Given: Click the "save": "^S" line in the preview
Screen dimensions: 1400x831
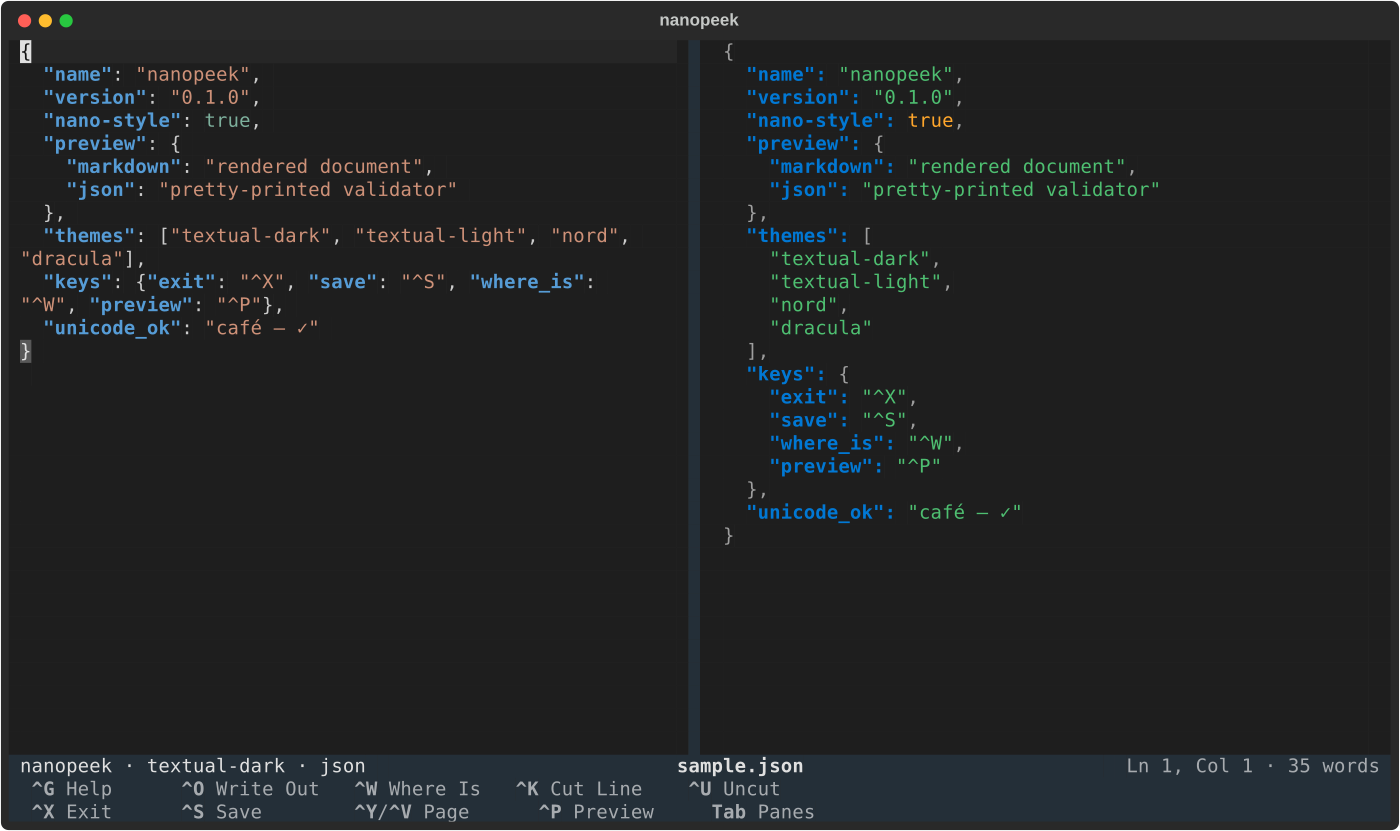Looking at the screenshot, I should click(x=844, y=420).
